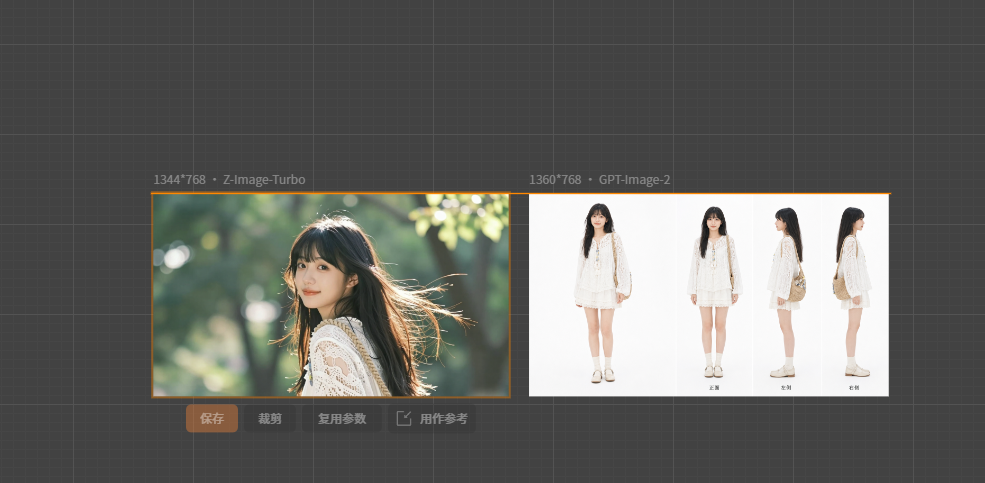Select the Z-Image-Turbo portrait thumbnail
The width and height of the screenshot is (985, 483).
click(331, 295)
